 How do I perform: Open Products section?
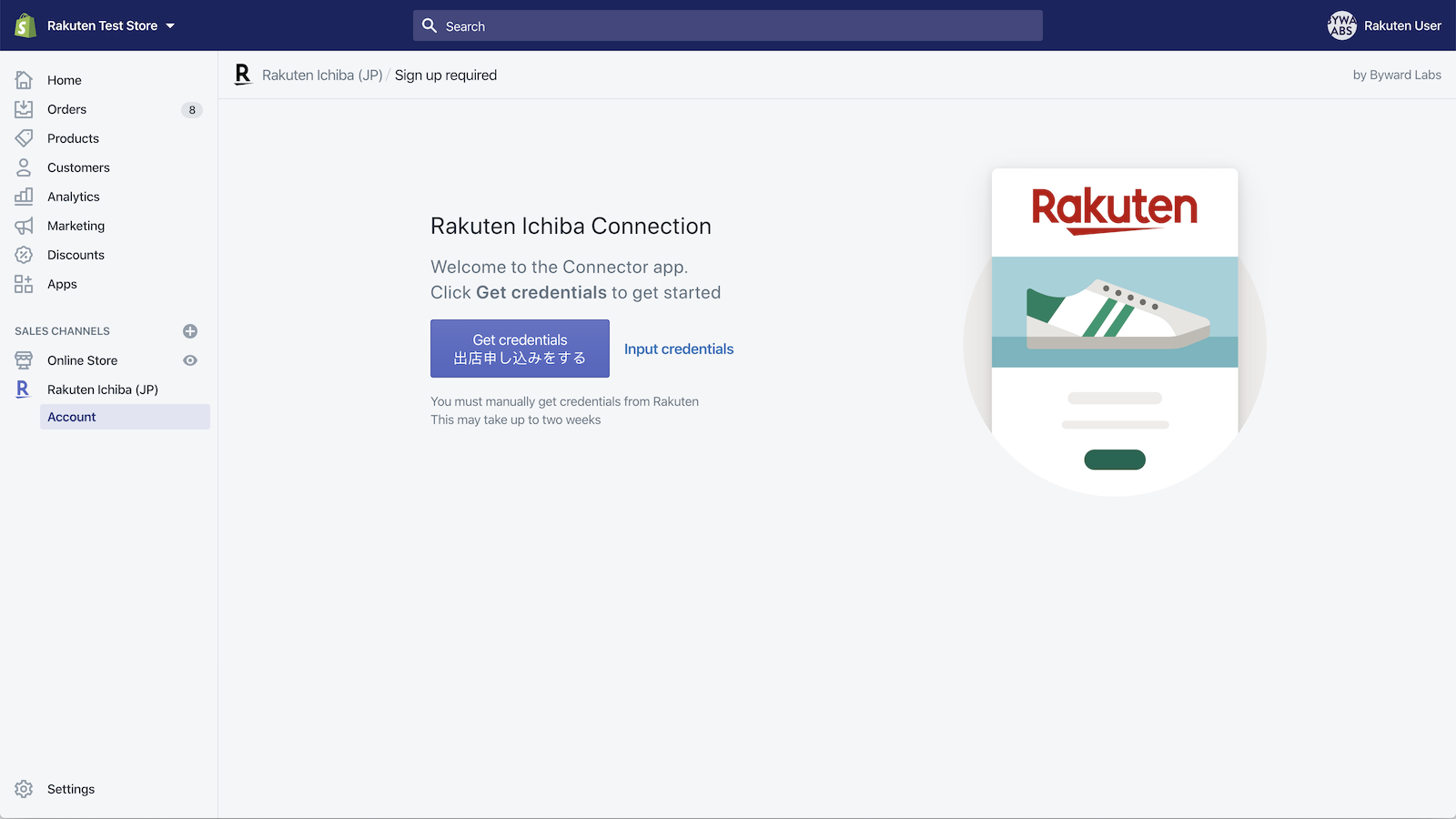[x=73, y=138]
